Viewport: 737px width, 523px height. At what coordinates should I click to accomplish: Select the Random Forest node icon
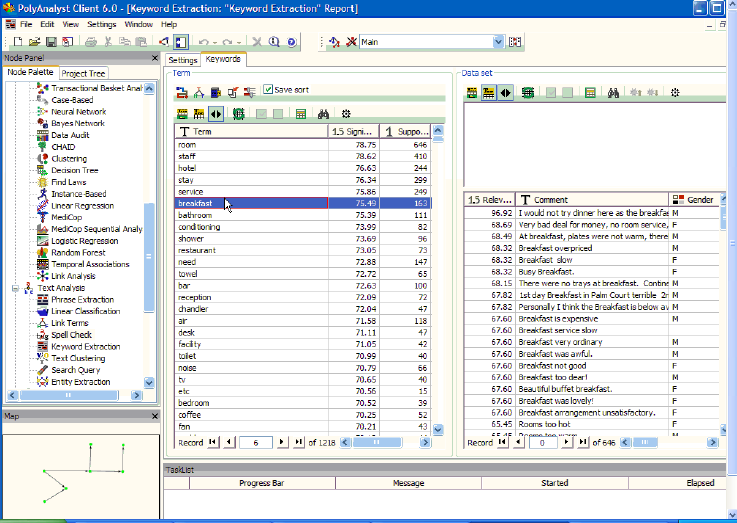click(x=43, y=252)
